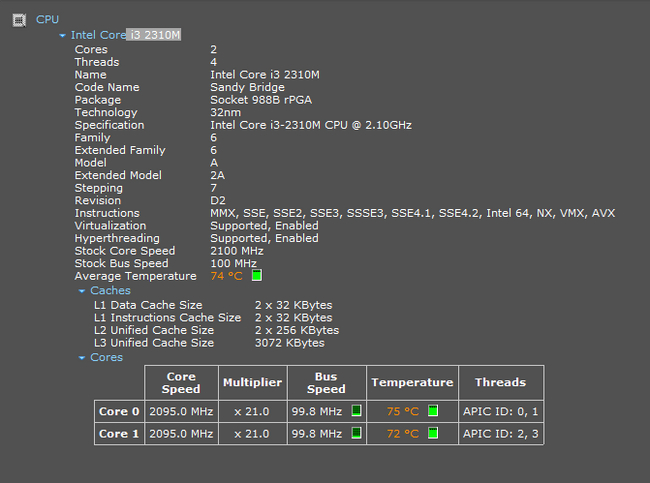Click the 75 °C Core 0 temperature
650x483 pixels.
tap(403, 411)
